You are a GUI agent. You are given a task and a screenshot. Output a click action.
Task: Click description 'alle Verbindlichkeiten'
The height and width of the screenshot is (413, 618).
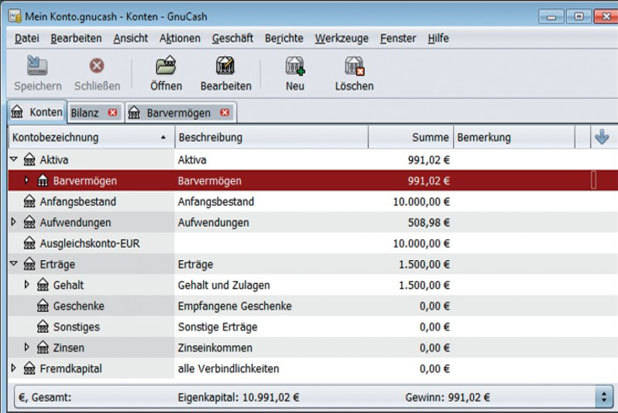[228, 369]
